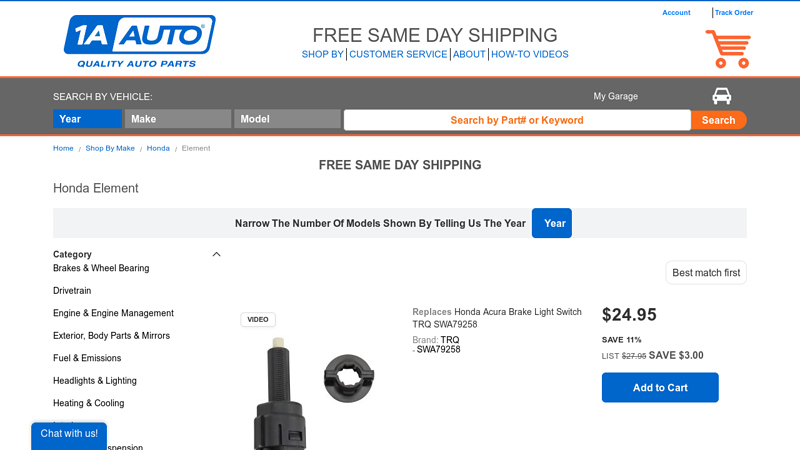Screen dimensions: 800x450
Task: Click the 1A Auto logo
Action: coord(139,41)
